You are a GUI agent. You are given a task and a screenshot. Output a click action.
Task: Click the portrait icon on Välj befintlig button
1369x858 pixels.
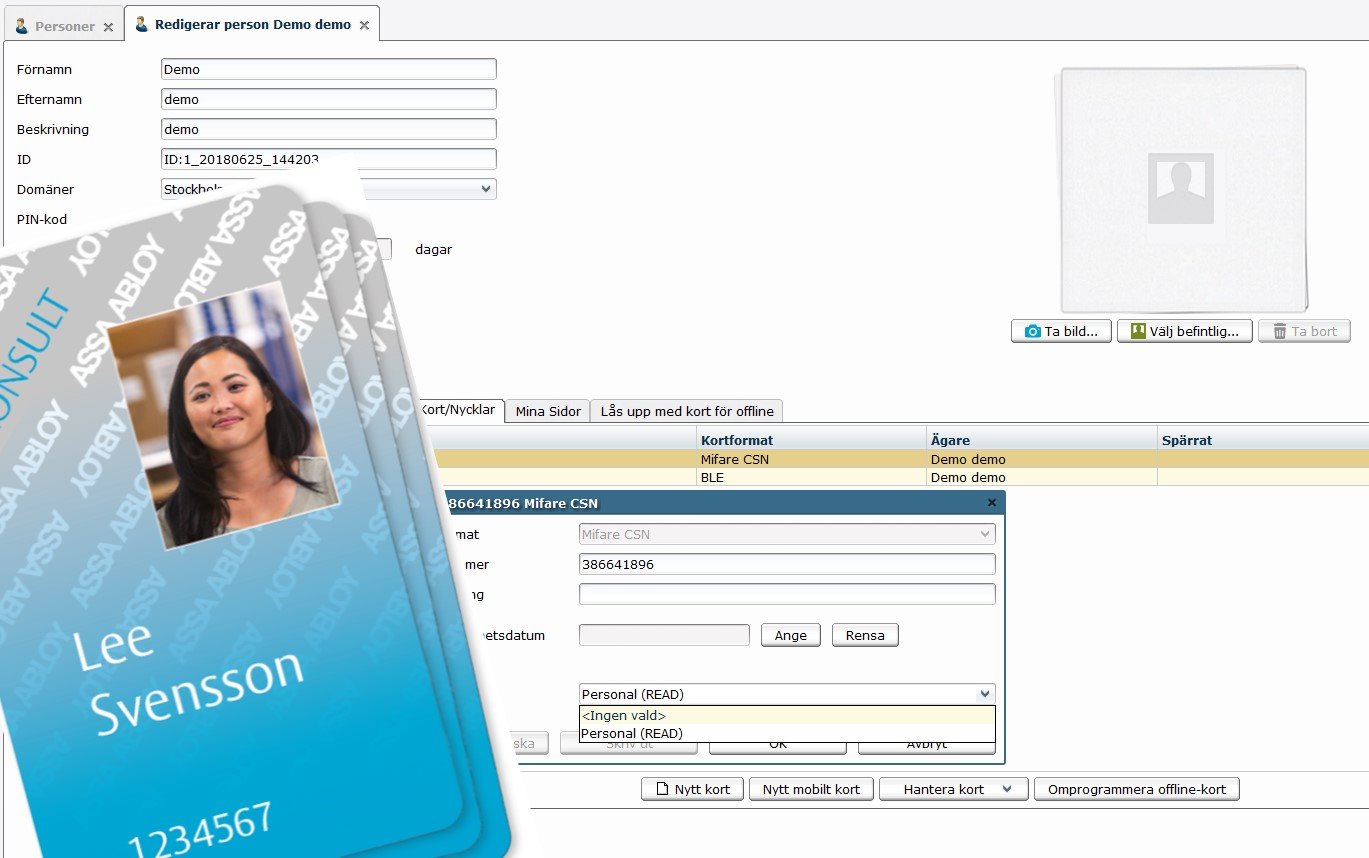click(x=1137, y=332)
